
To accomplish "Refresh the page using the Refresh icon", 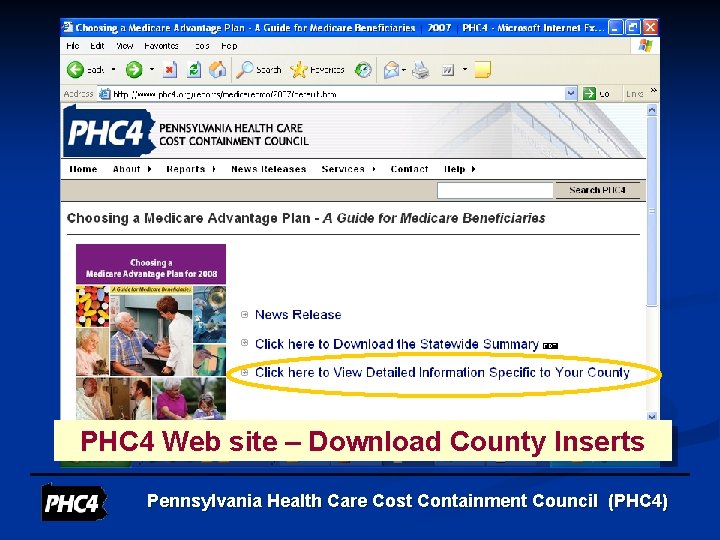I will coord(194,70).
